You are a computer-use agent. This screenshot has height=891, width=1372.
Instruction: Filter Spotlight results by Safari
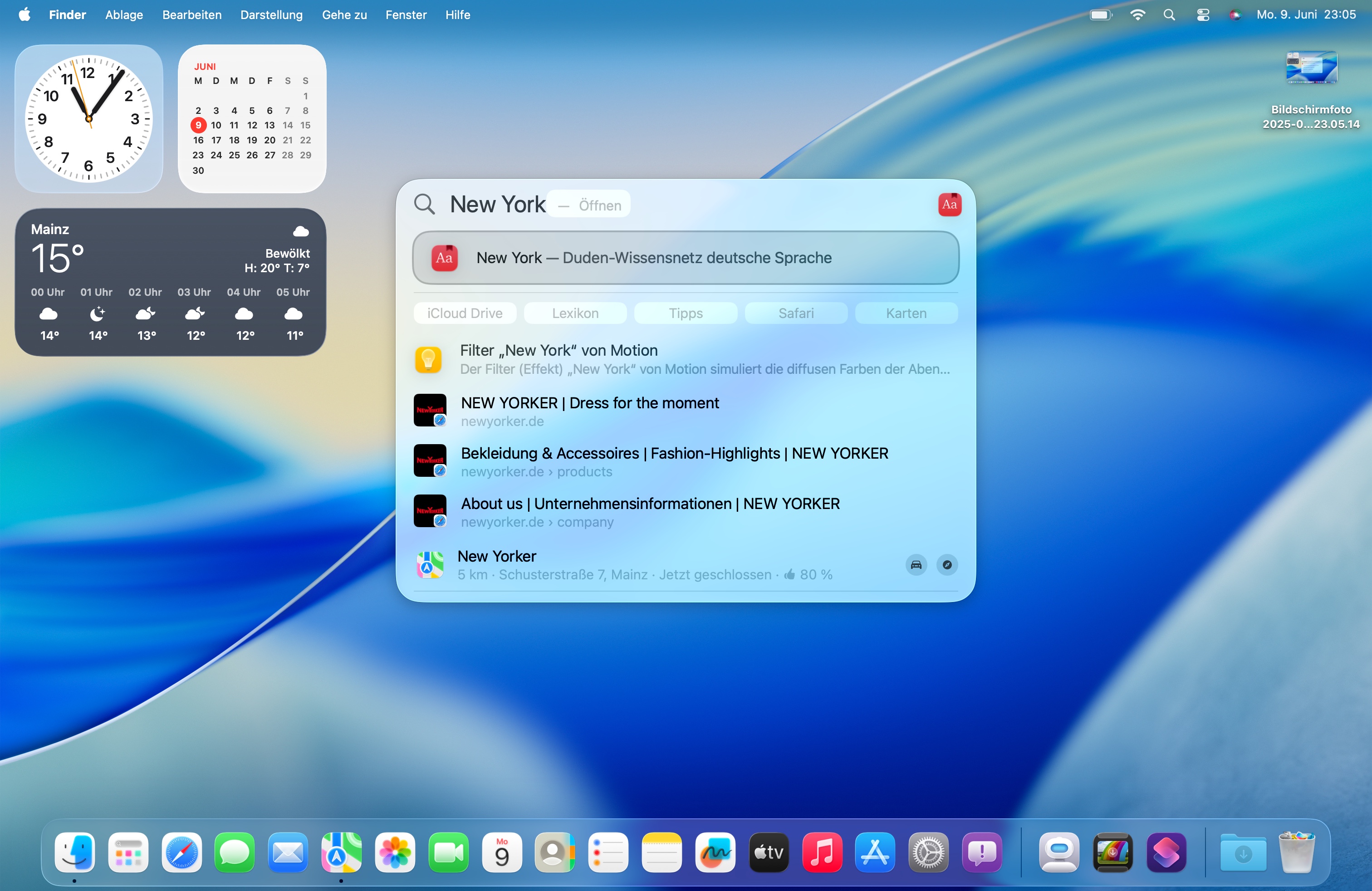click(796, 313)
